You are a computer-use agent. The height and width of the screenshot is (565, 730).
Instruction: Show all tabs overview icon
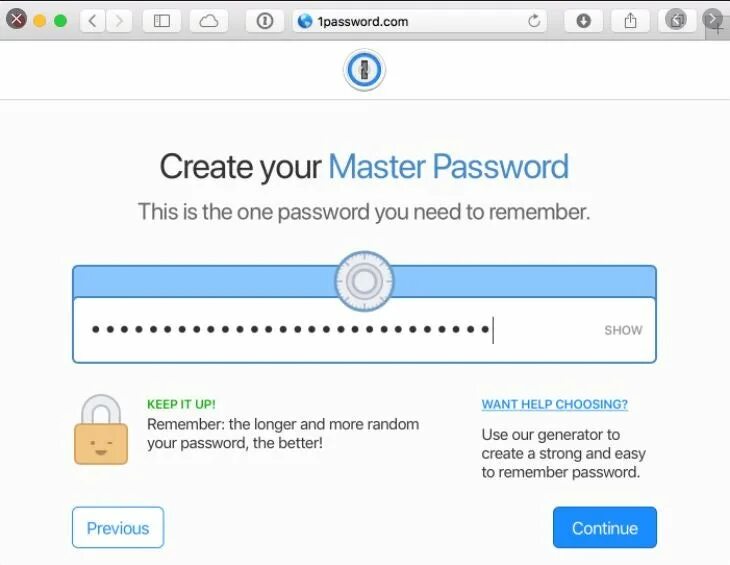point(676,20)
